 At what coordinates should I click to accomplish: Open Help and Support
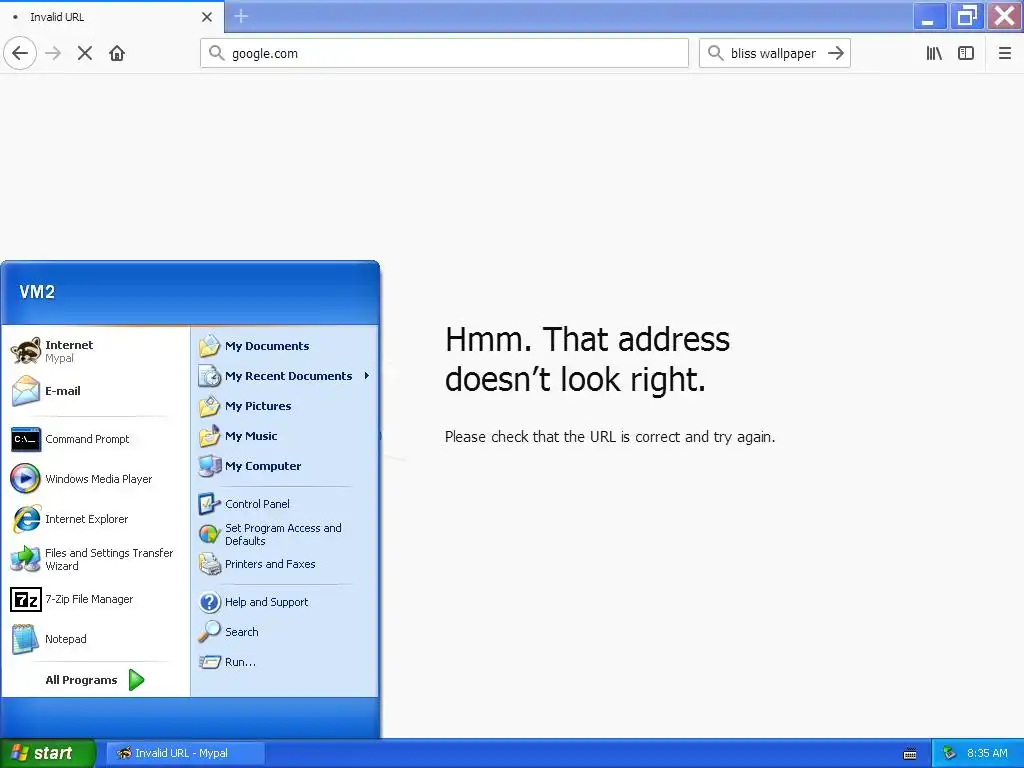285,602
